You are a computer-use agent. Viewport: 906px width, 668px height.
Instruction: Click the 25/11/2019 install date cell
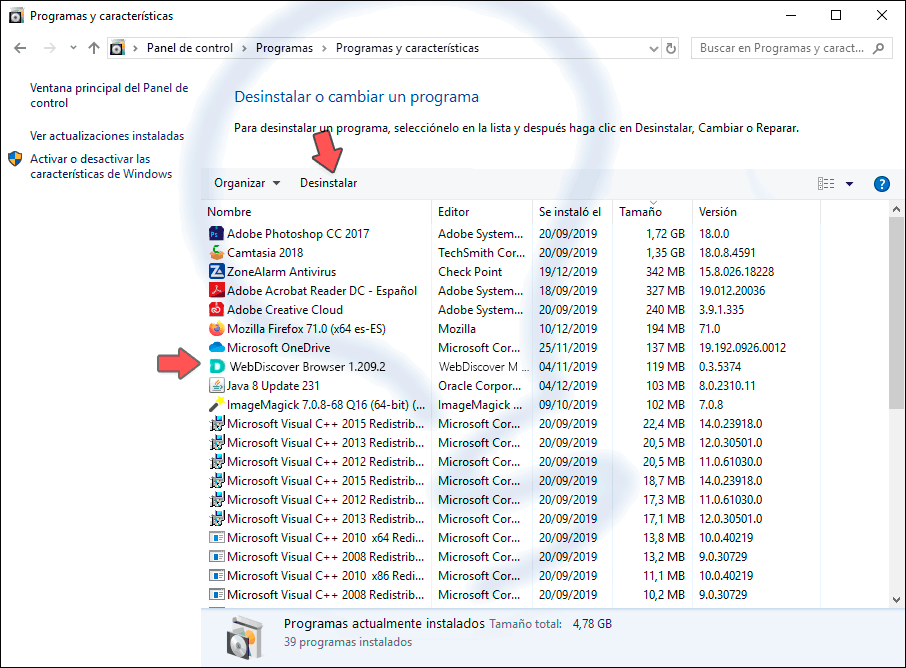click(x=568, y=348)
